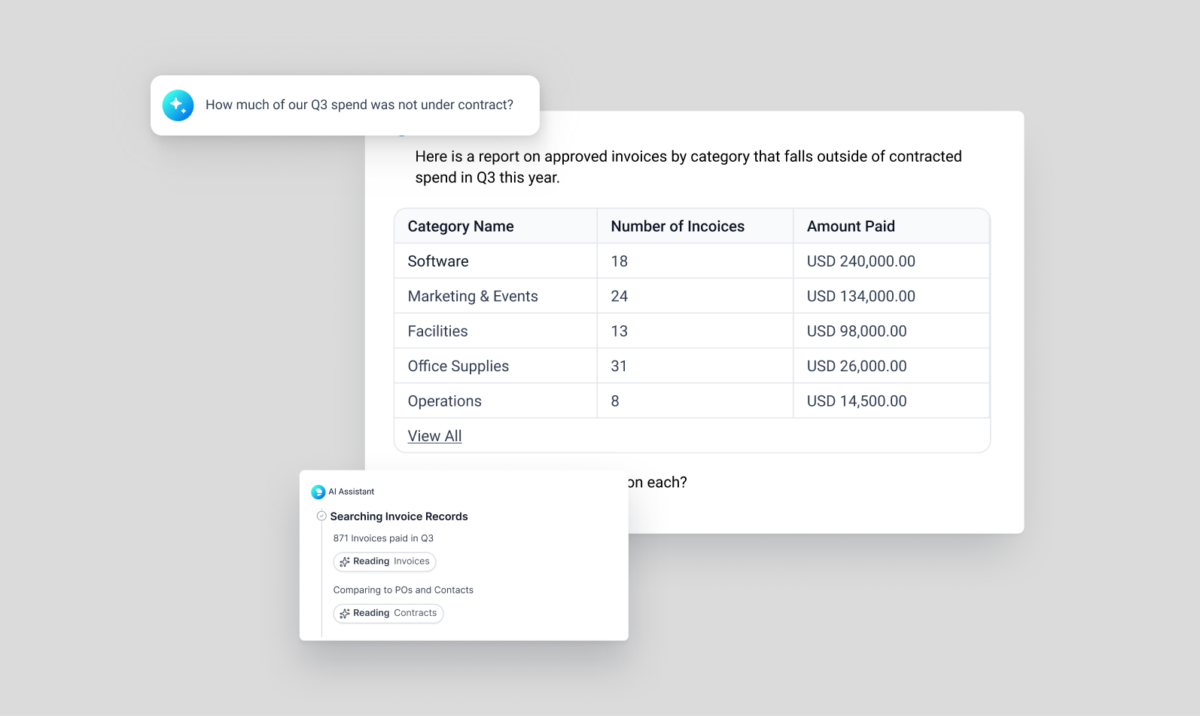
Task: Collapse the Searching Invoice Records step
Action: [x=399, y=517]
